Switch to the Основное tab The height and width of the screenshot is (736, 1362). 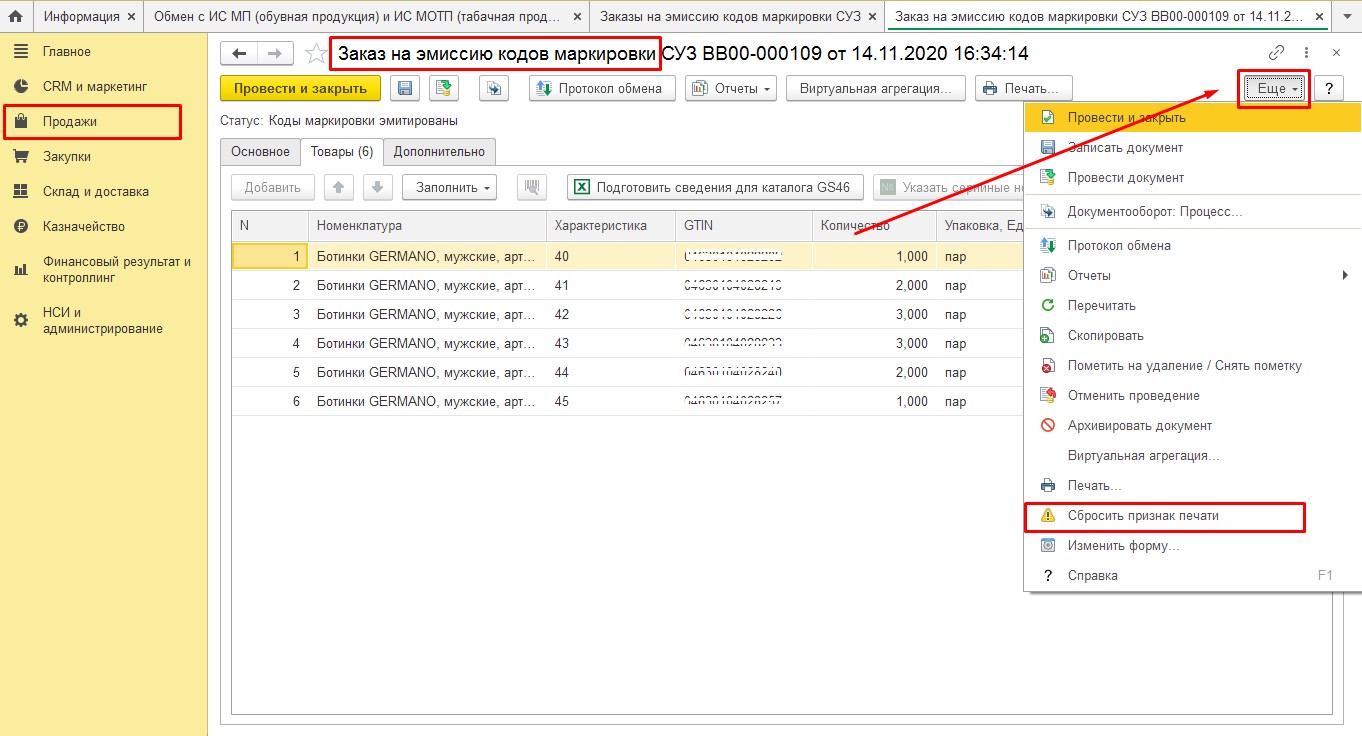(260, 151)
